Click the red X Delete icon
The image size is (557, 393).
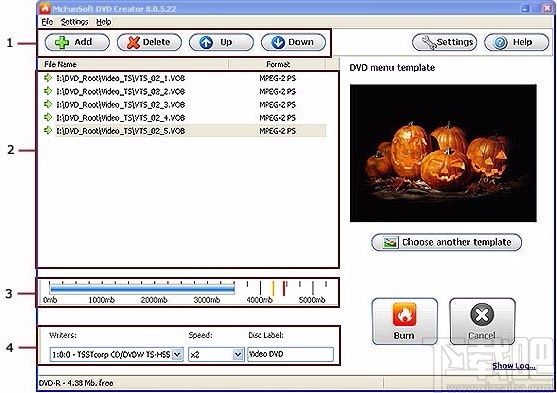tap(134, 42)
